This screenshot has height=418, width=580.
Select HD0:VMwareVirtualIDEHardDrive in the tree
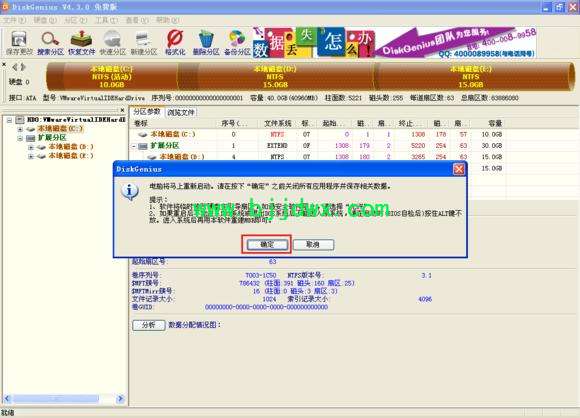(76, 119)
